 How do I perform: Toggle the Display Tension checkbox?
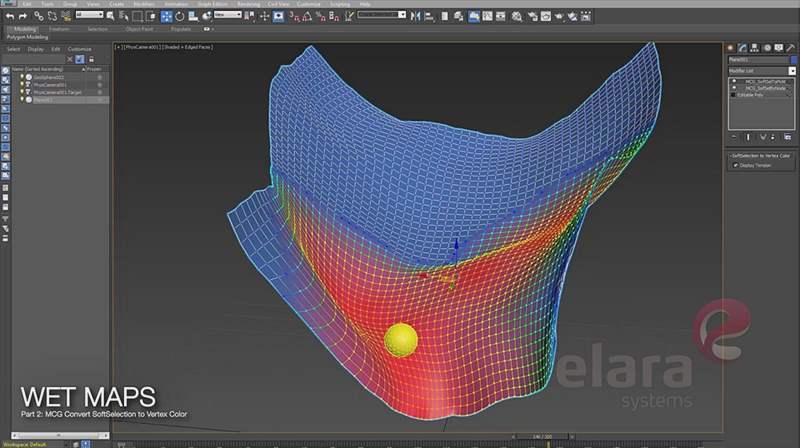coord(735,166)
